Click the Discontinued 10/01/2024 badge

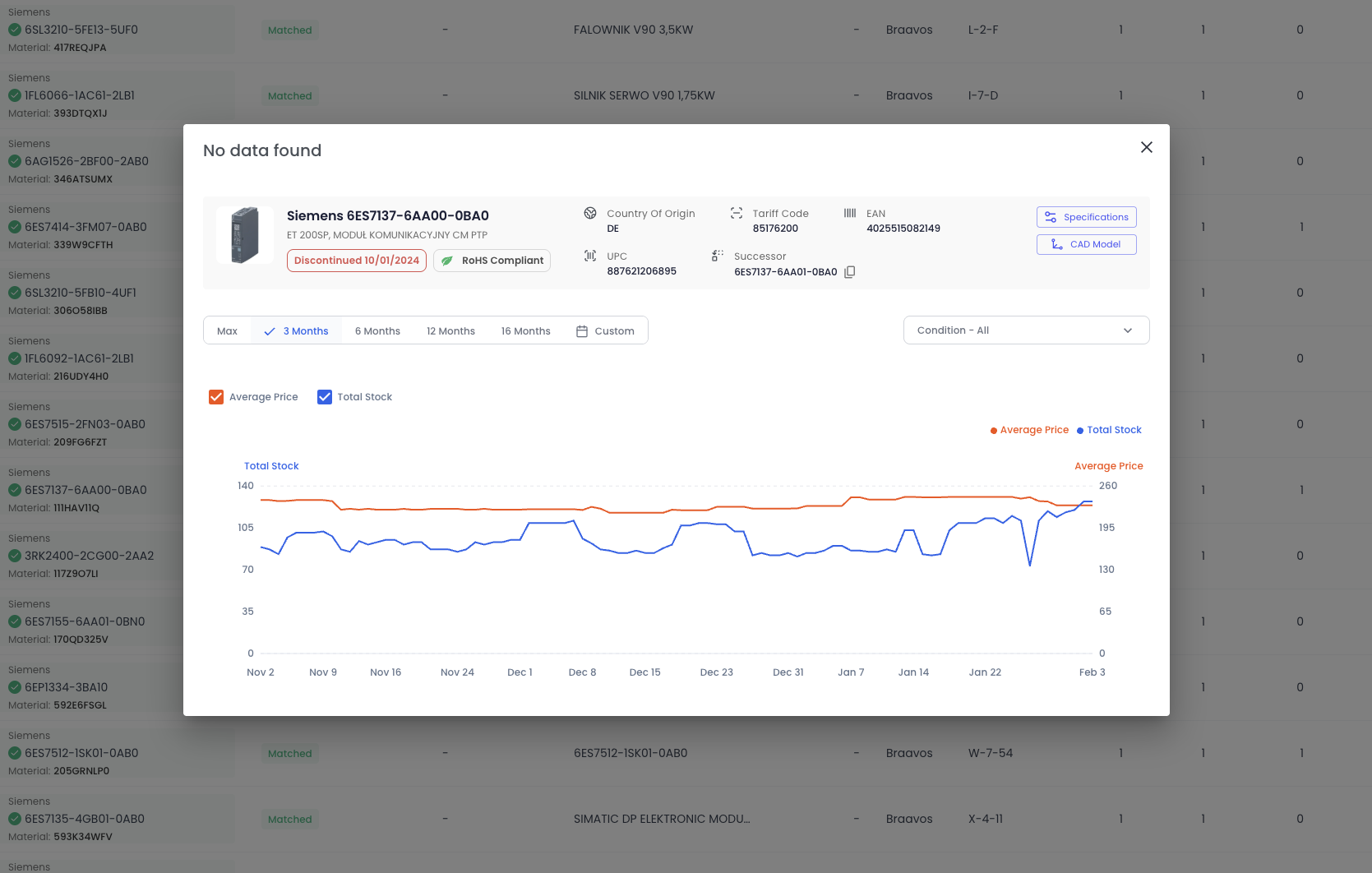(357, 261)
